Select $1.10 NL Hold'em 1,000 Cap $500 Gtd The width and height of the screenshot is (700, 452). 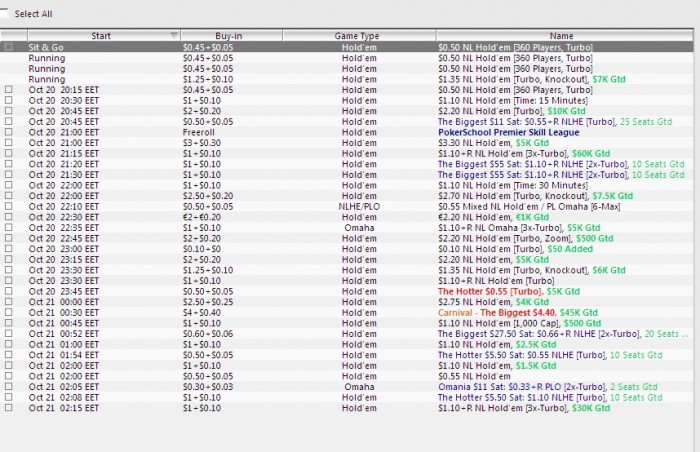point(520,323)
